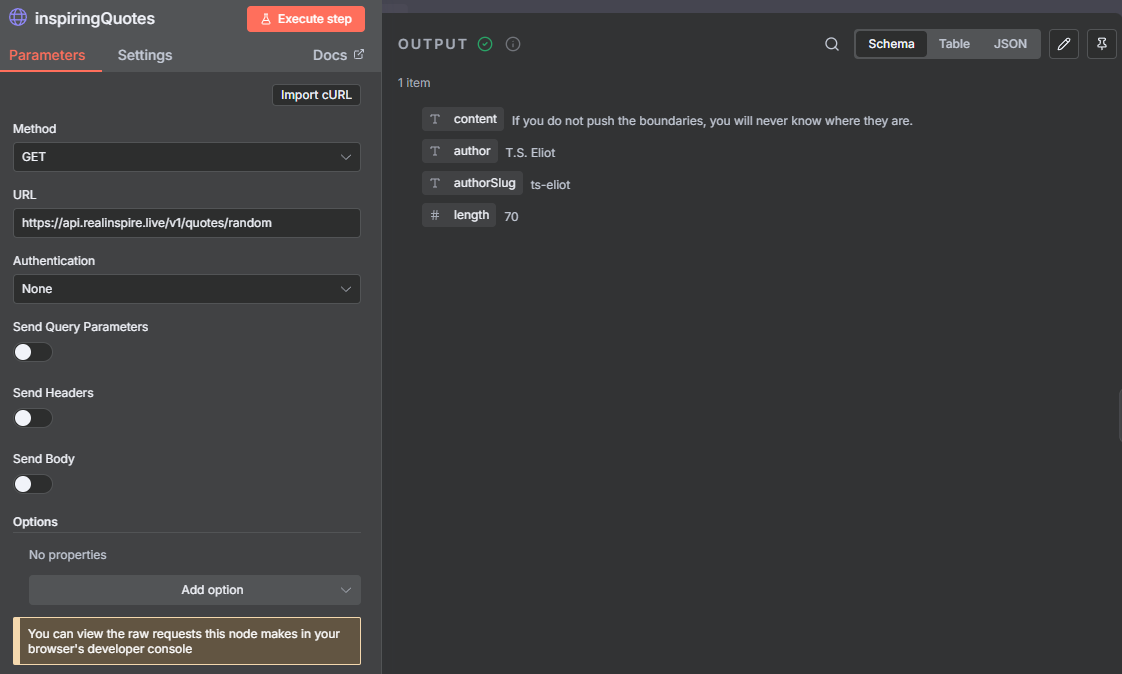Click the green success checkmark icon

coord(485,44)
